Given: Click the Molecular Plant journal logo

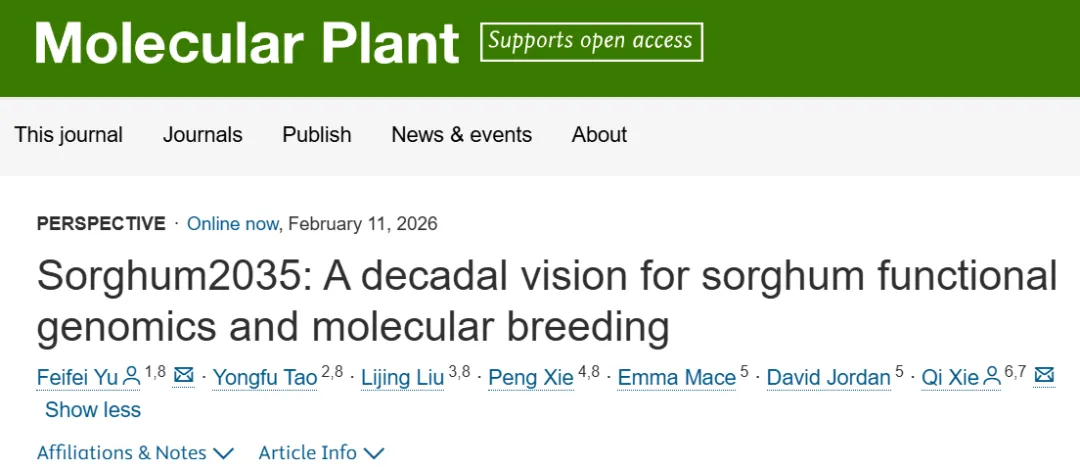Looking at the screenshot, I should pos(247,44).
